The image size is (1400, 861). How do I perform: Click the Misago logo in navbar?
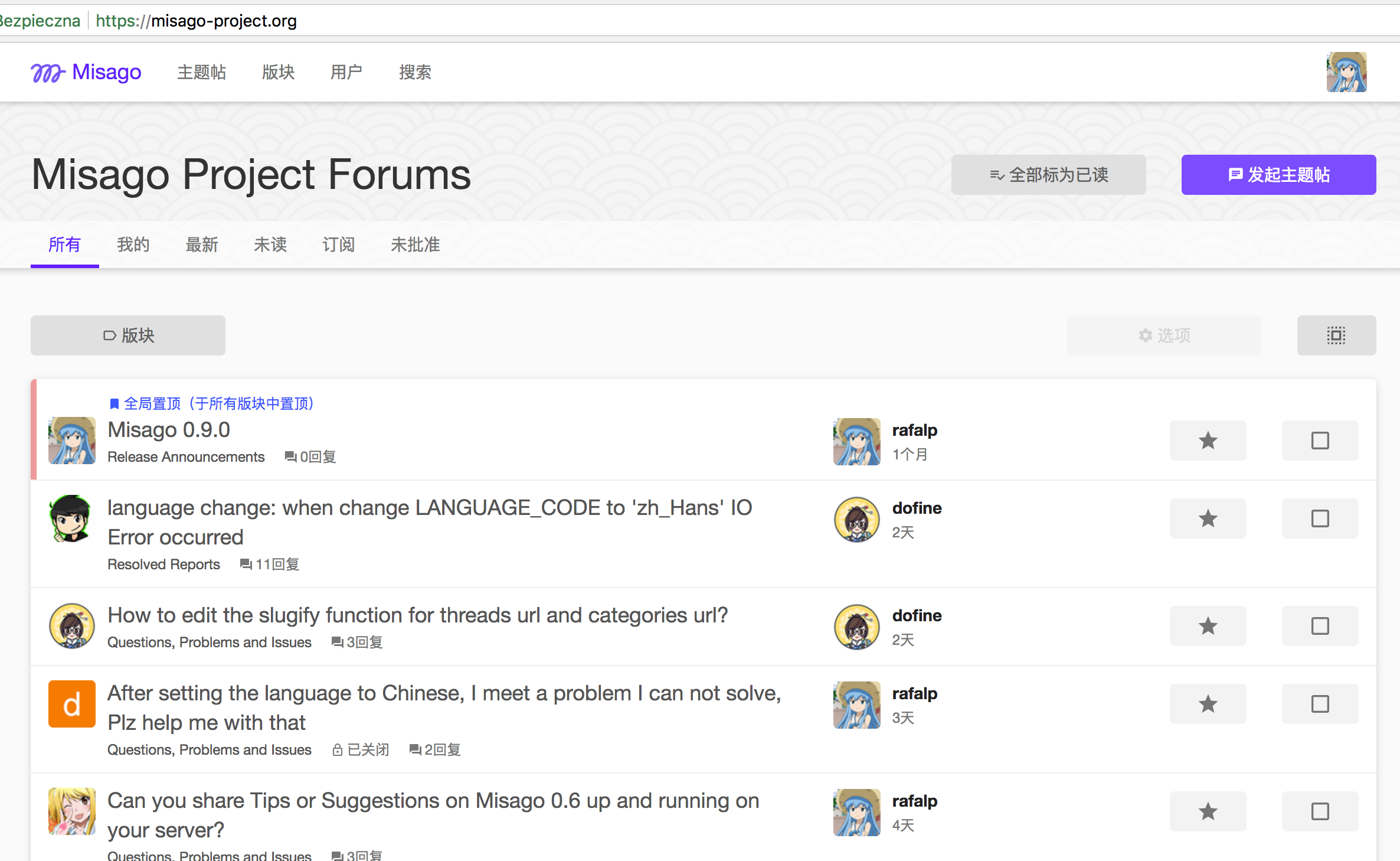click(86, 72)
